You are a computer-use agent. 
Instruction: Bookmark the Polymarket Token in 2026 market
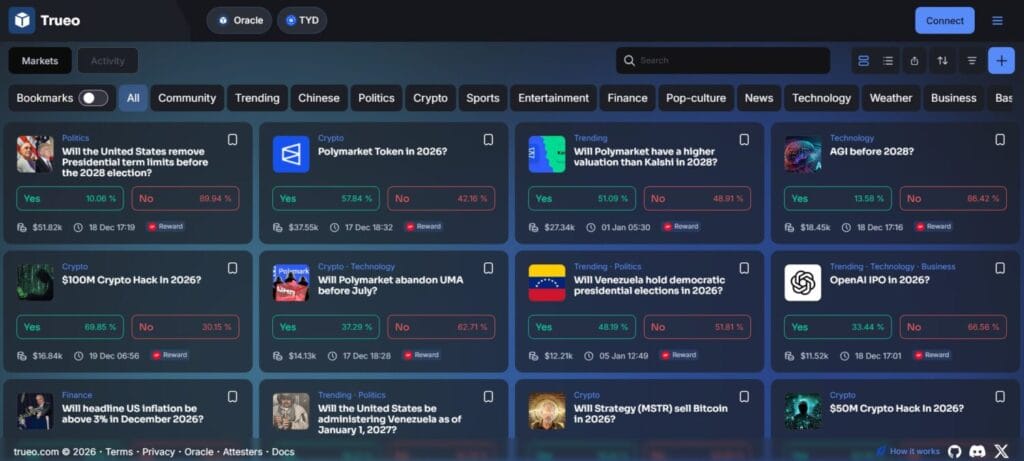click(x=488, y=140)
